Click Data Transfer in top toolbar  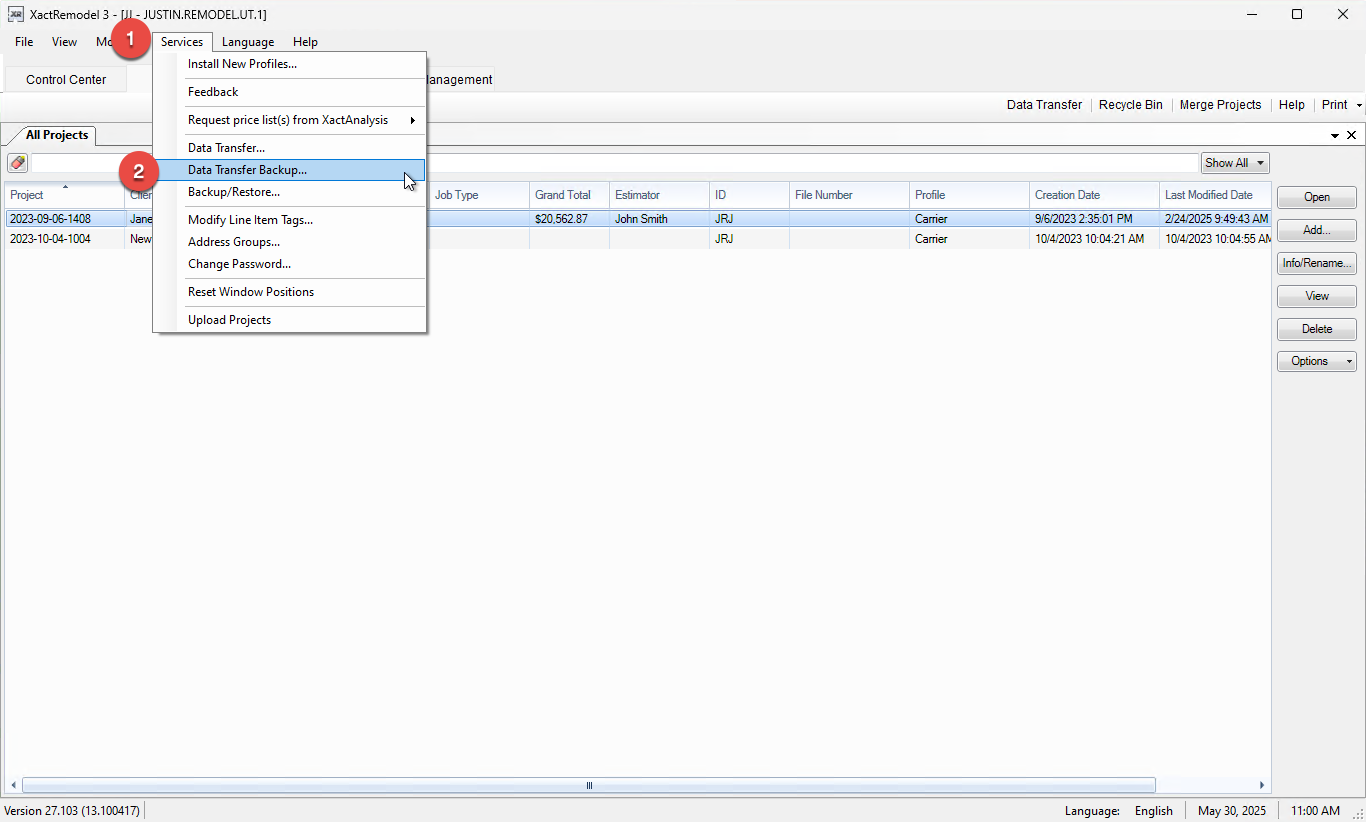coord(1044,105)
